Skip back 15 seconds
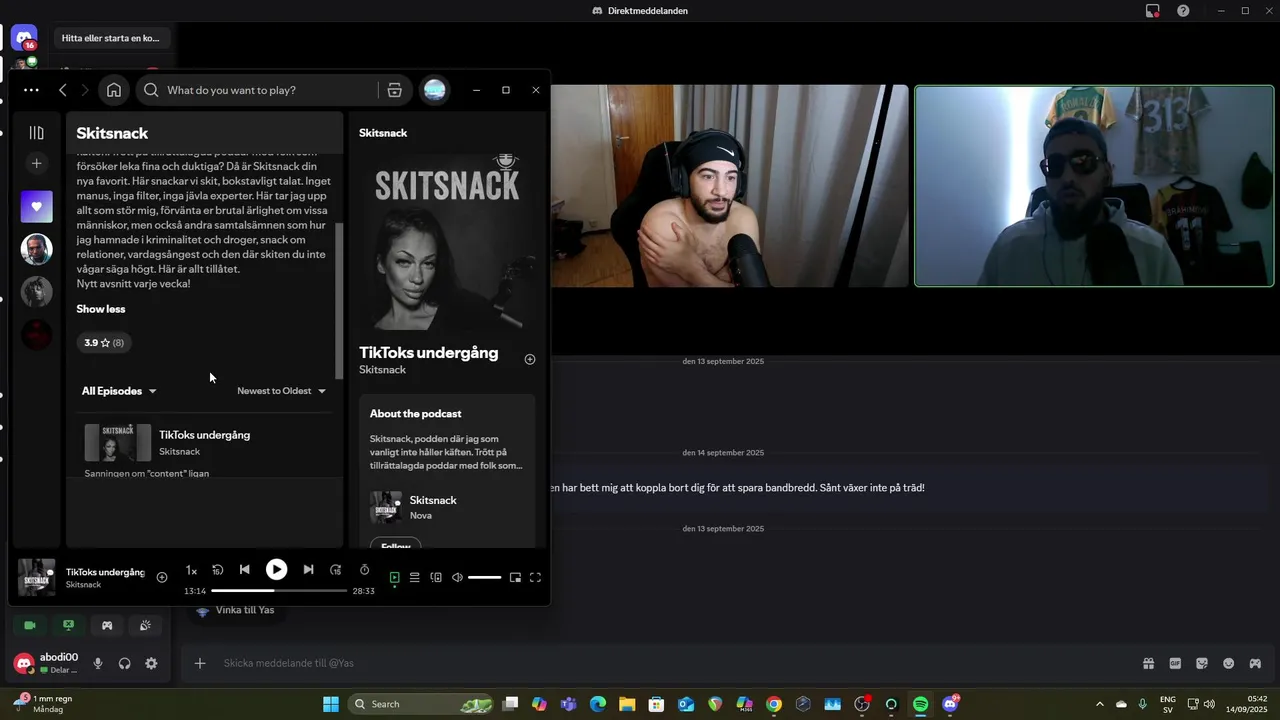Screen dimensions: 1280x720 [217, 570]
